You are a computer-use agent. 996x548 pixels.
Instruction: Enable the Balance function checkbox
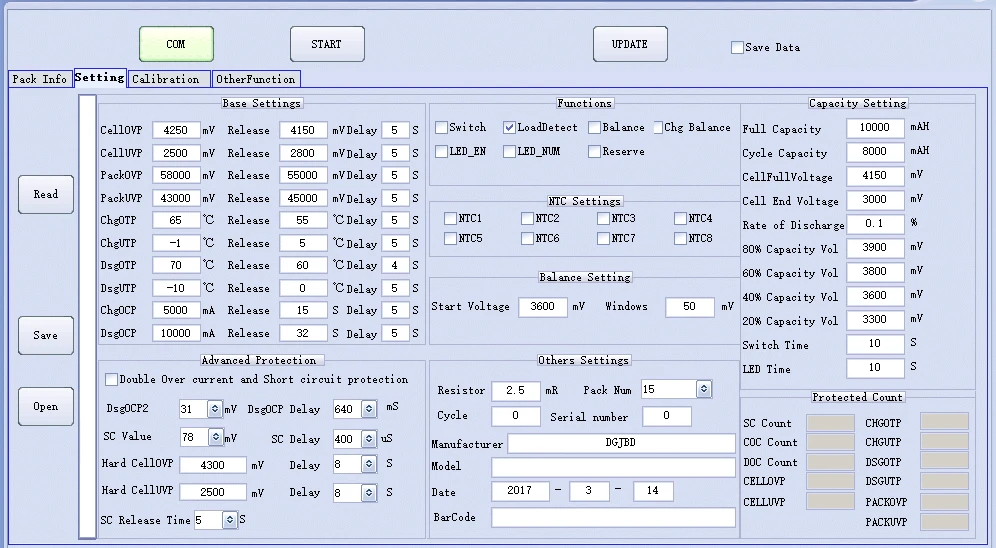[594, 128]
